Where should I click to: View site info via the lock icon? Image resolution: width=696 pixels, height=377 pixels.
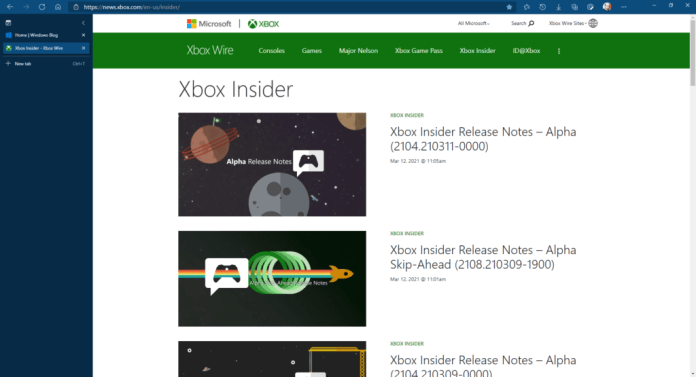[76, 7]
